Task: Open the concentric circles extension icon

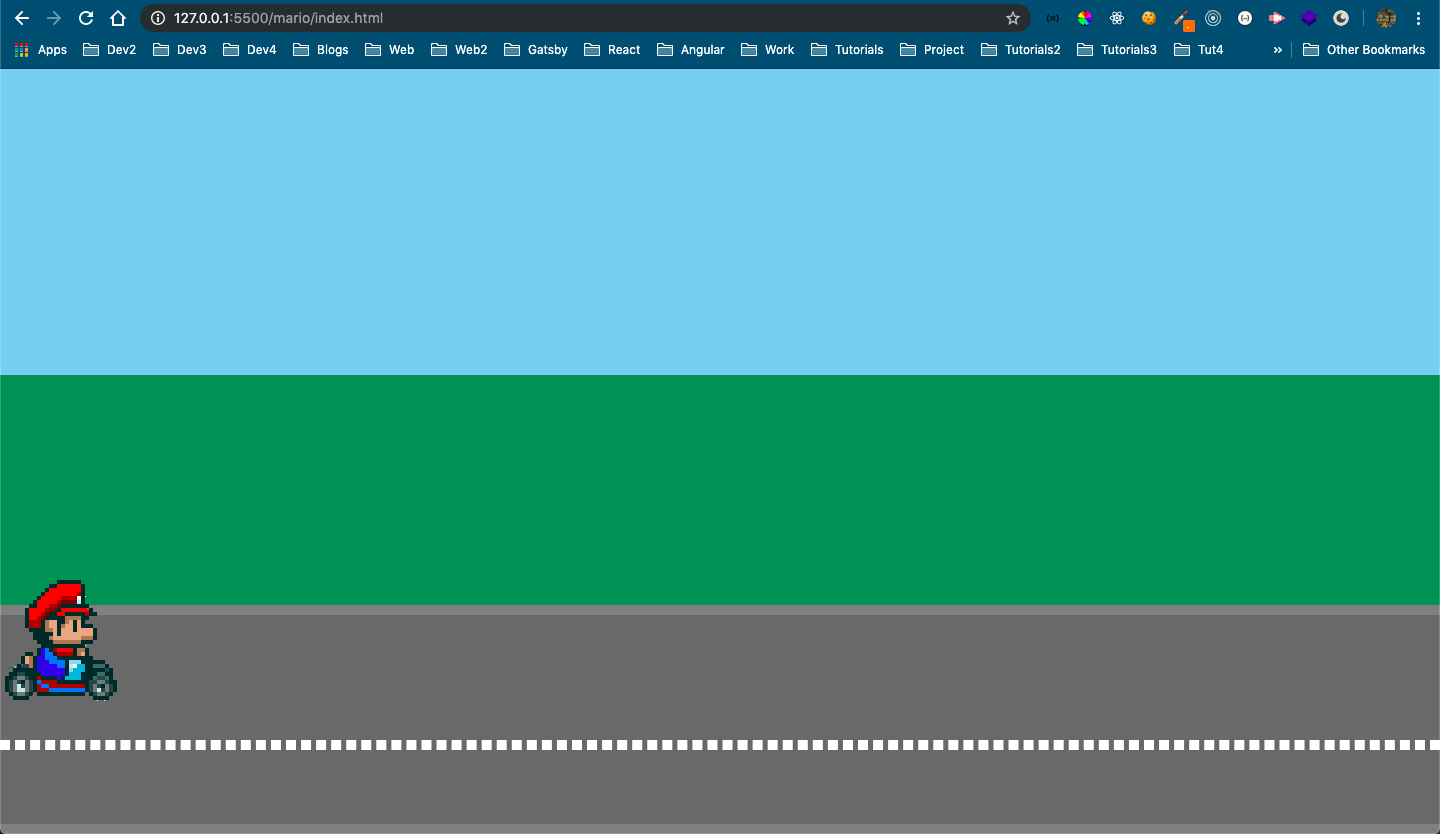Action: click(x=1213, y=18)
